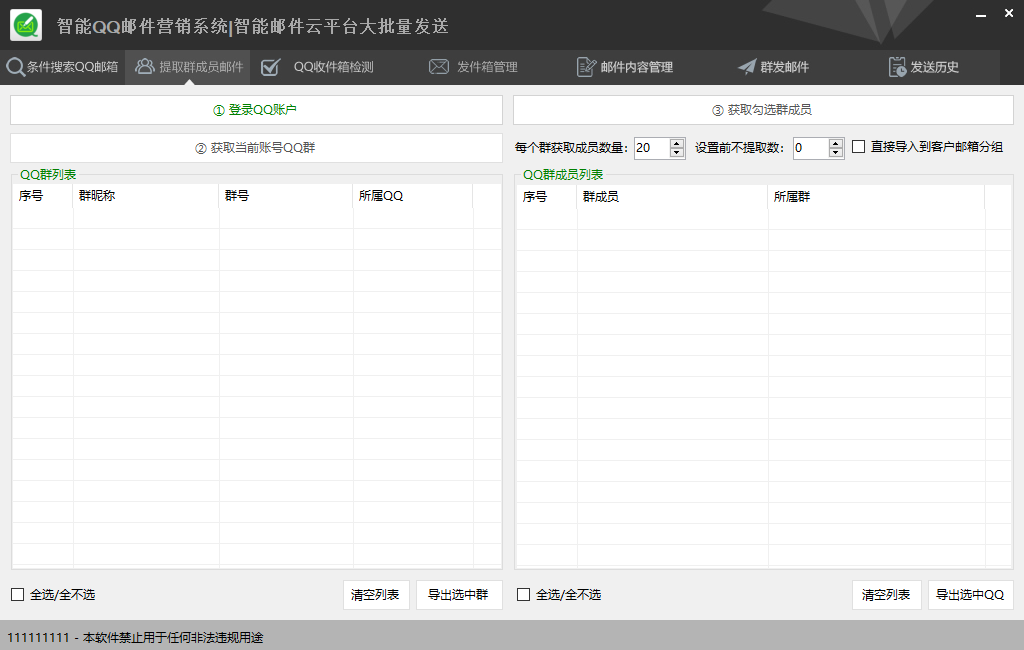Close the application window
This screenshot has width=1024, height=650.
[x=1008, y=14]
